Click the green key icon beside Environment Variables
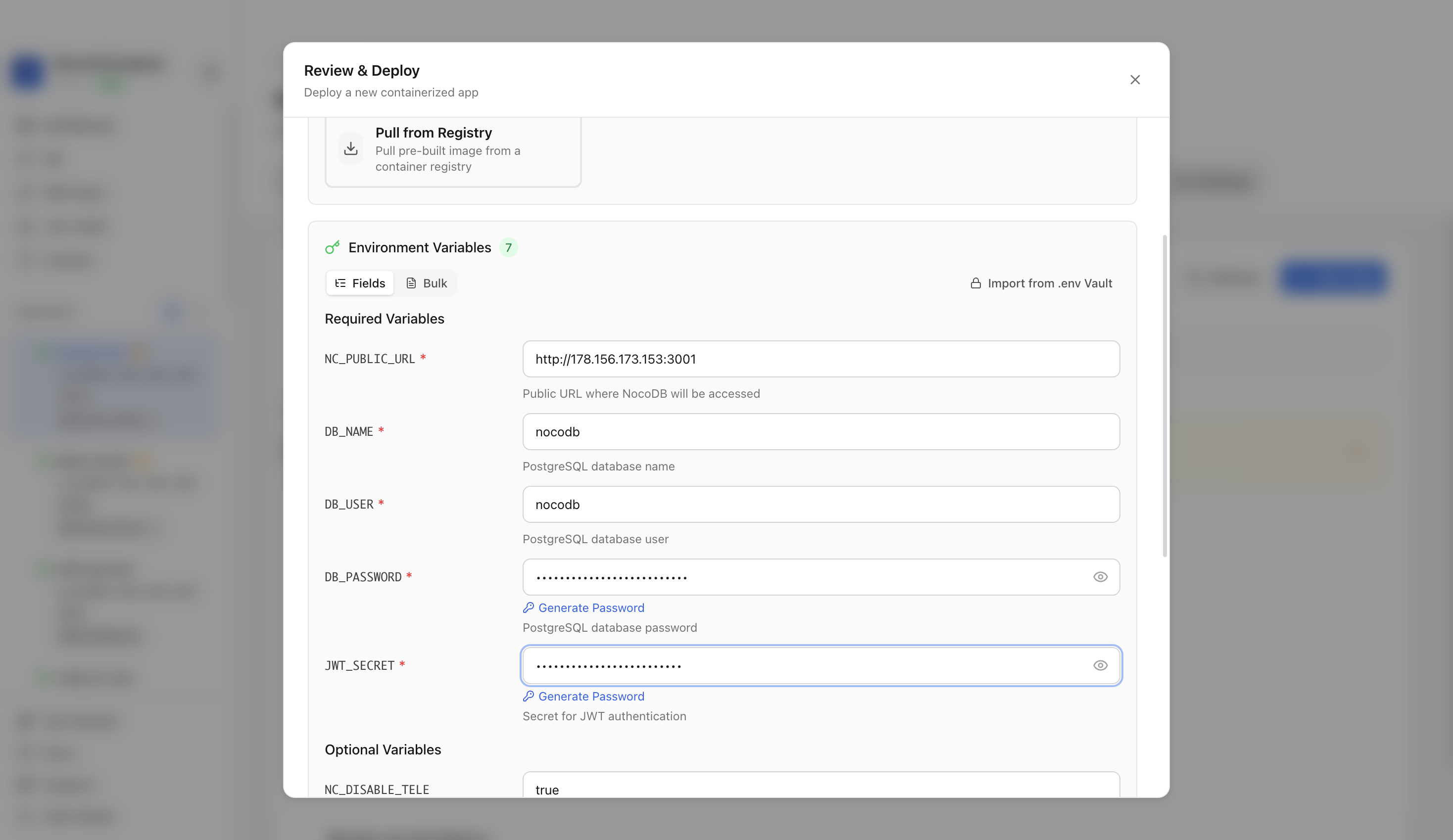Viewport: 1453px width, 840px height. 332,247
